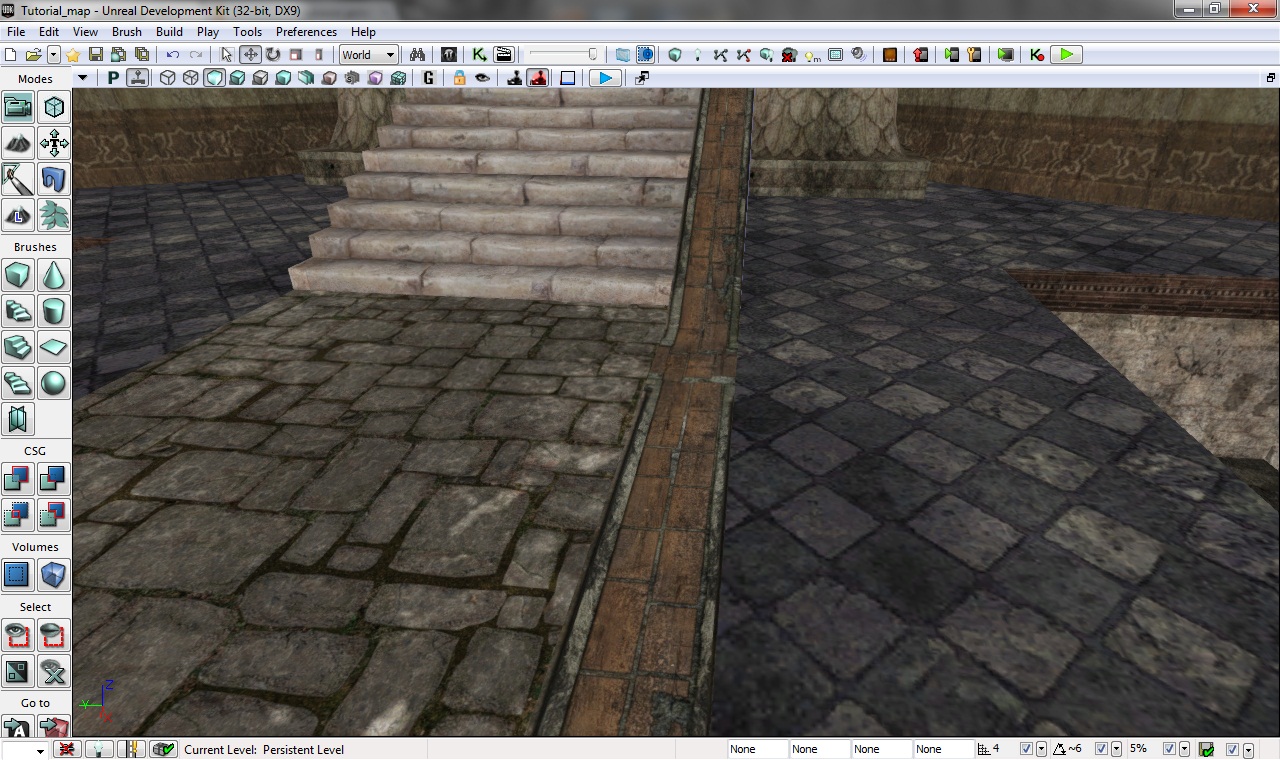Open the World coordinate system dropdown
The width and height of the screenshot is (1280, 760).
tap(369, 55)
